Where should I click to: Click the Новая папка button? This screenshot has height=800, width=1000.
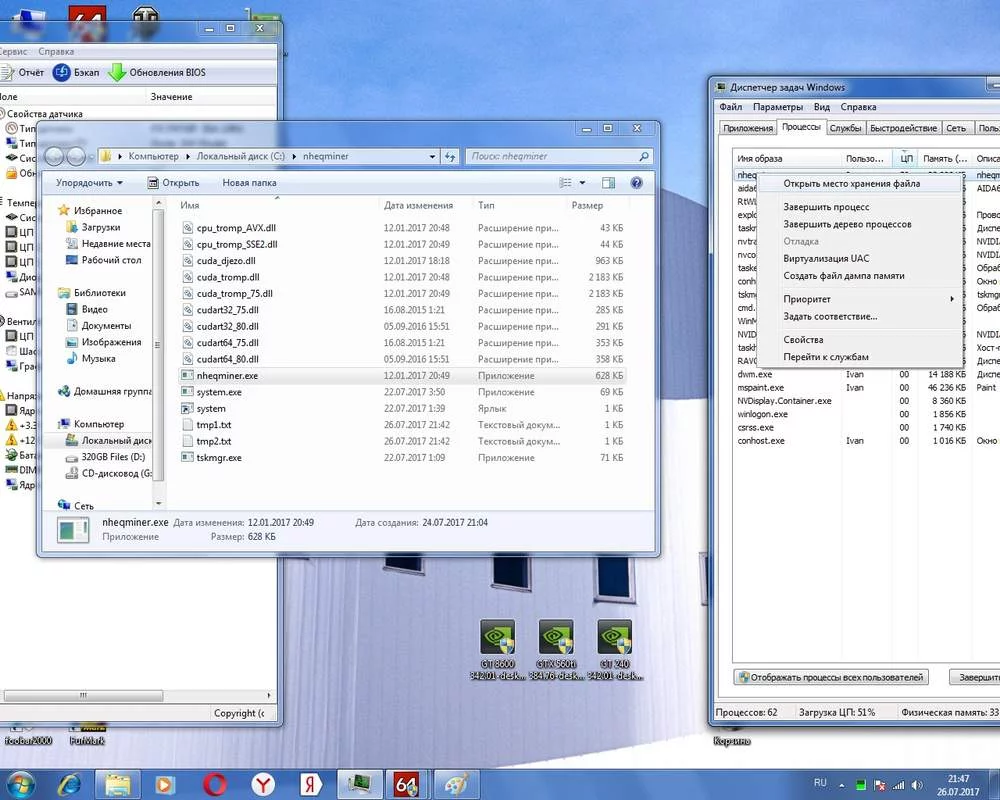click(249, 183)
